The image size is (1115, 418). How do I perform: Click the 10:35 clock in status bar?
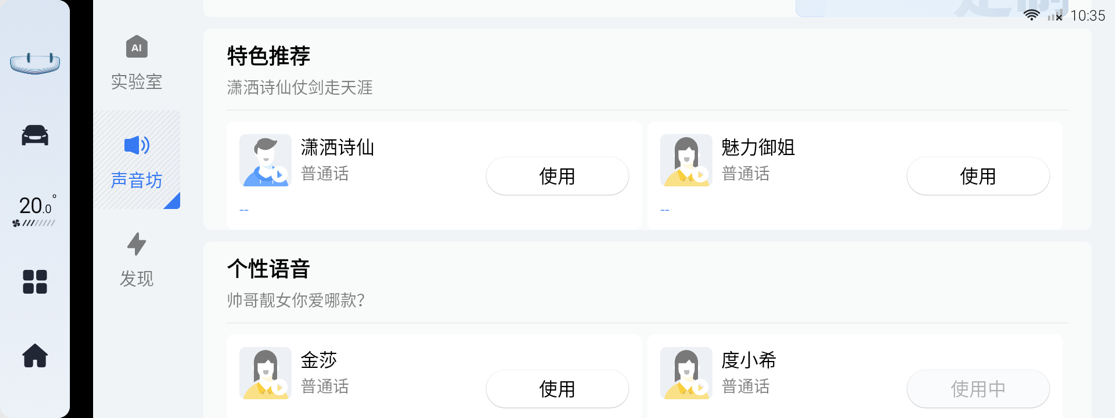[x=1088, y=16]
